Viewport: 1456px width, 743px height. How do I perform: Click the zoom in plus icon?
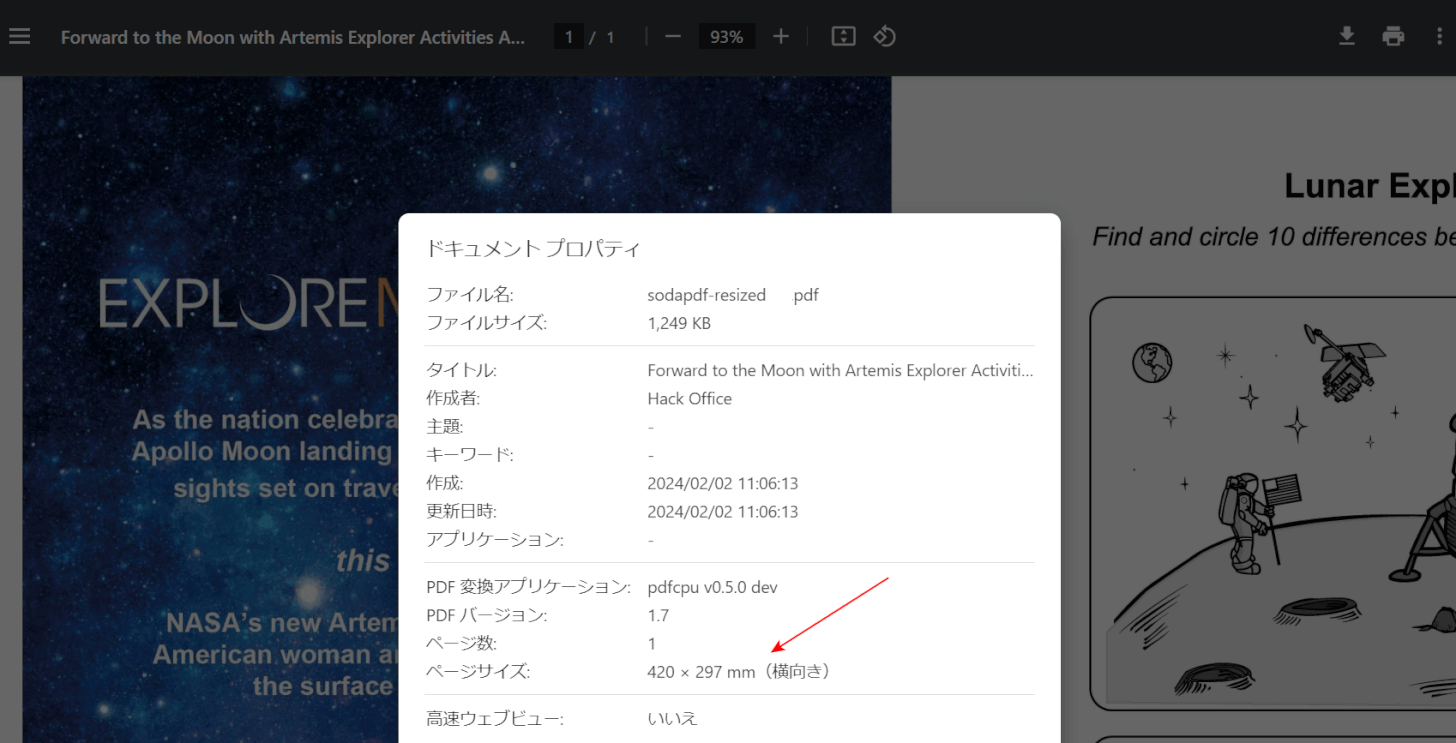[781, 37]
